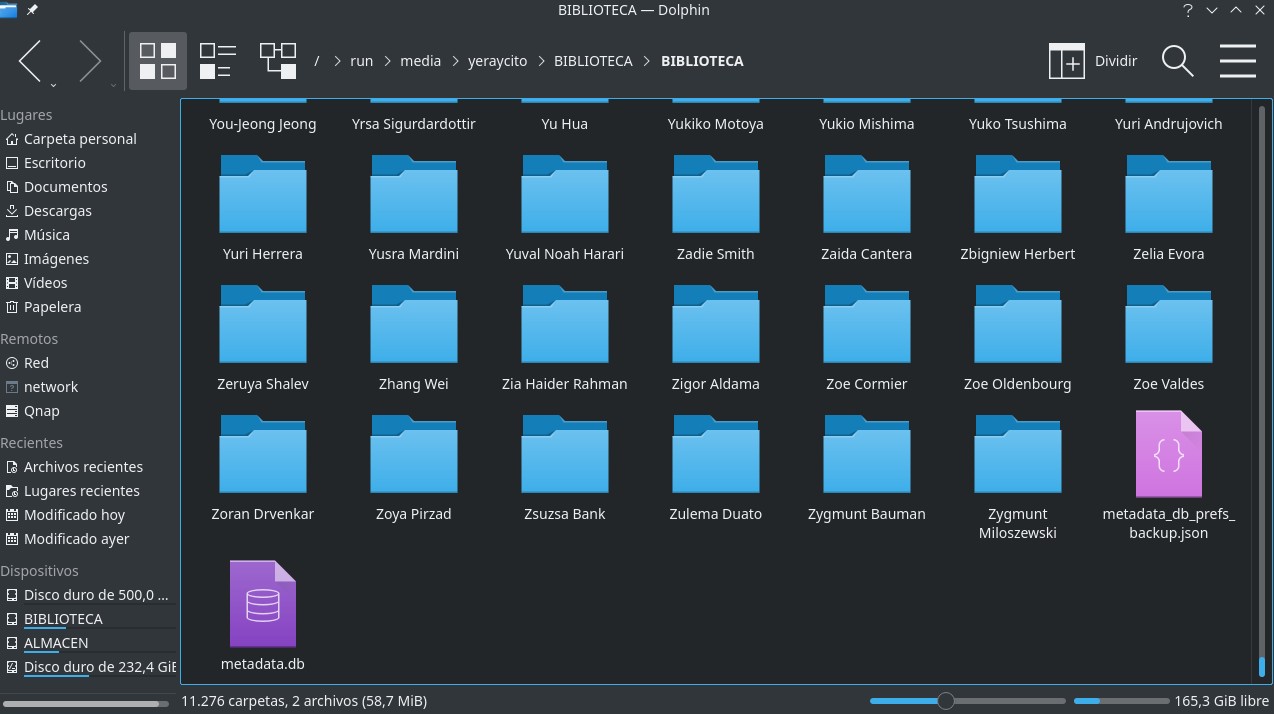Open the Zygmunt Bauman folder
Image resolution: width=1274 pixels, height=714 pixels.
pyautogui.click(x=867, y=455)
